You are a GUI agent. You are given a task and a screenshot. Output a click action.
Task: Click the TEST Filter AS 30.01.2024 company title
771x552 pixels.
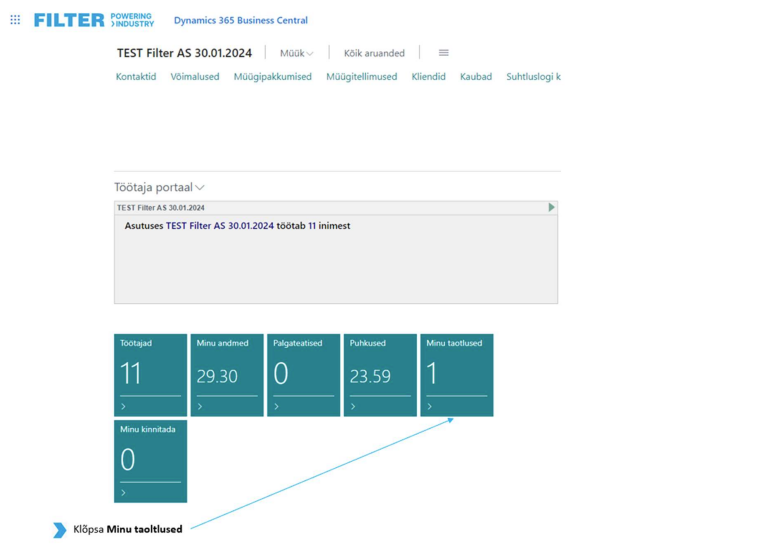click(x=184, y=53)
